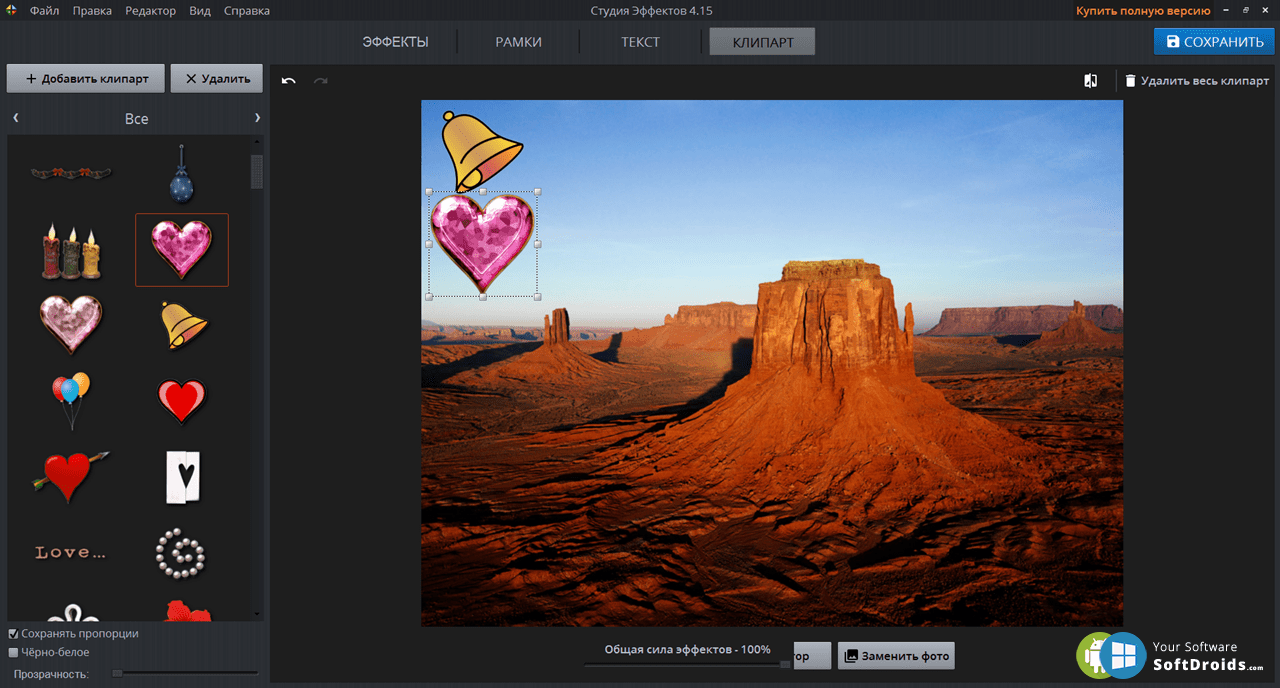1280x688 pixels.
Task: Pick the colorful balloons clipart
Action: [71, 400]
